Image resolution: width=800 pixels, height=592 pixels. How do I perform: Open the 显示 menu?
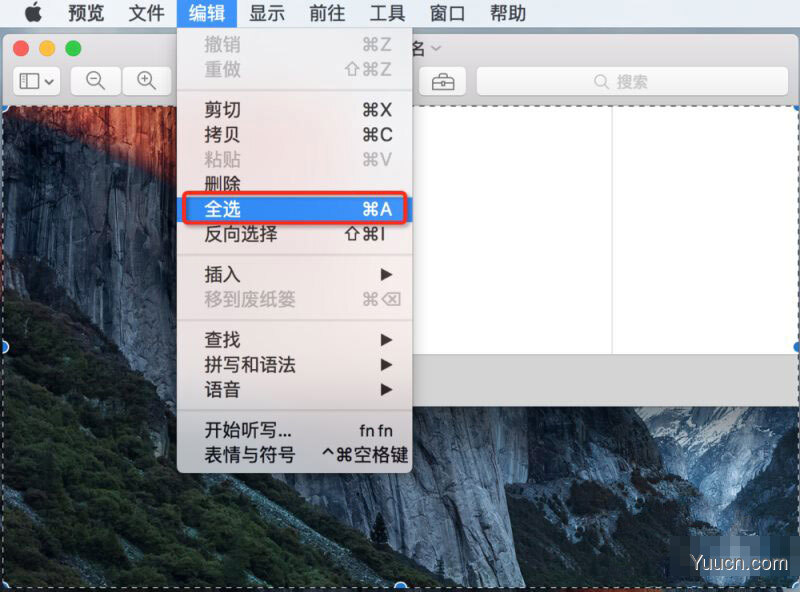click(x=267, y=13)
